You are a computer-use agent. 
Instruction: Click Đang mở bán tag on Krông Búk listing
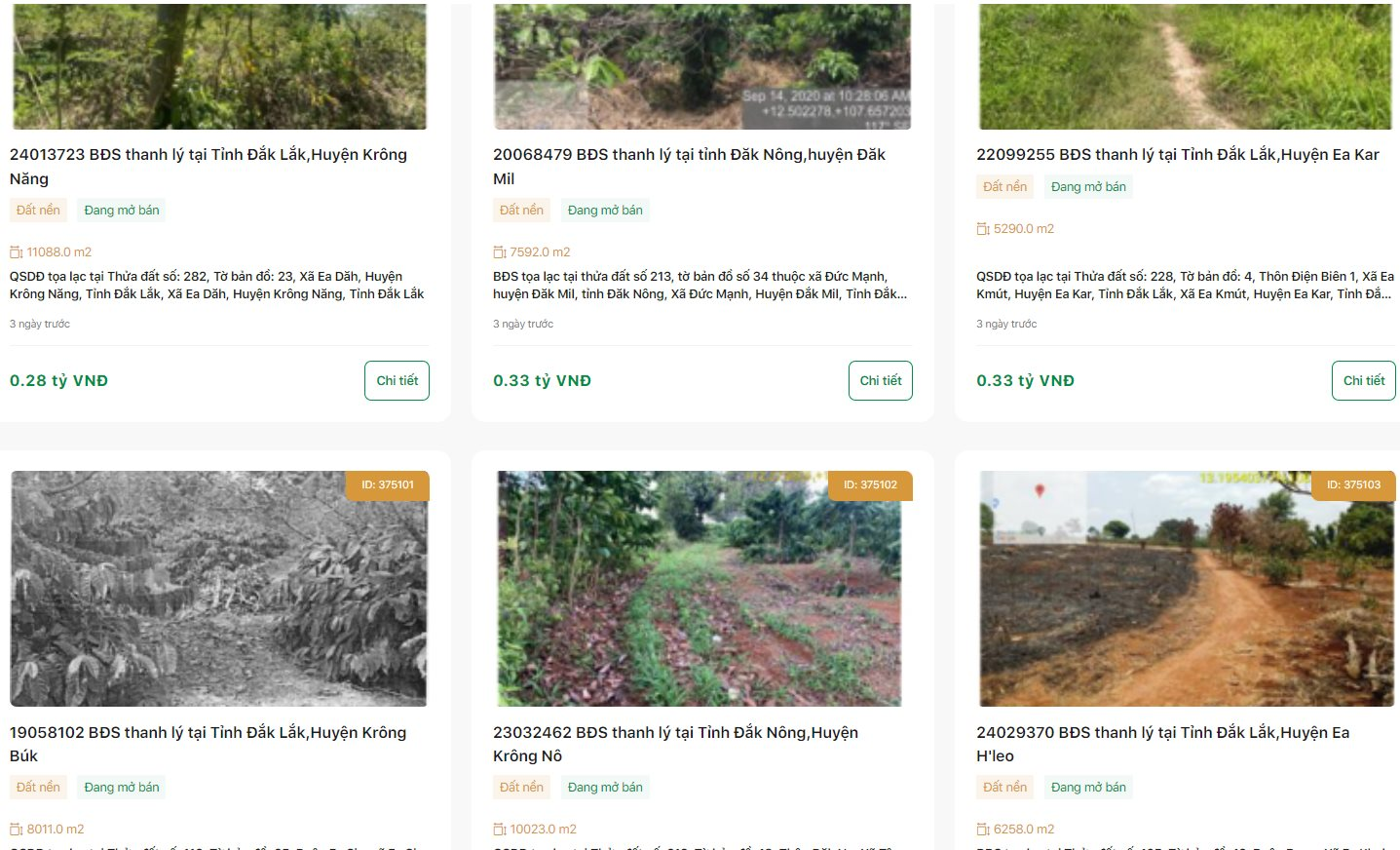[x=122, y=788]
